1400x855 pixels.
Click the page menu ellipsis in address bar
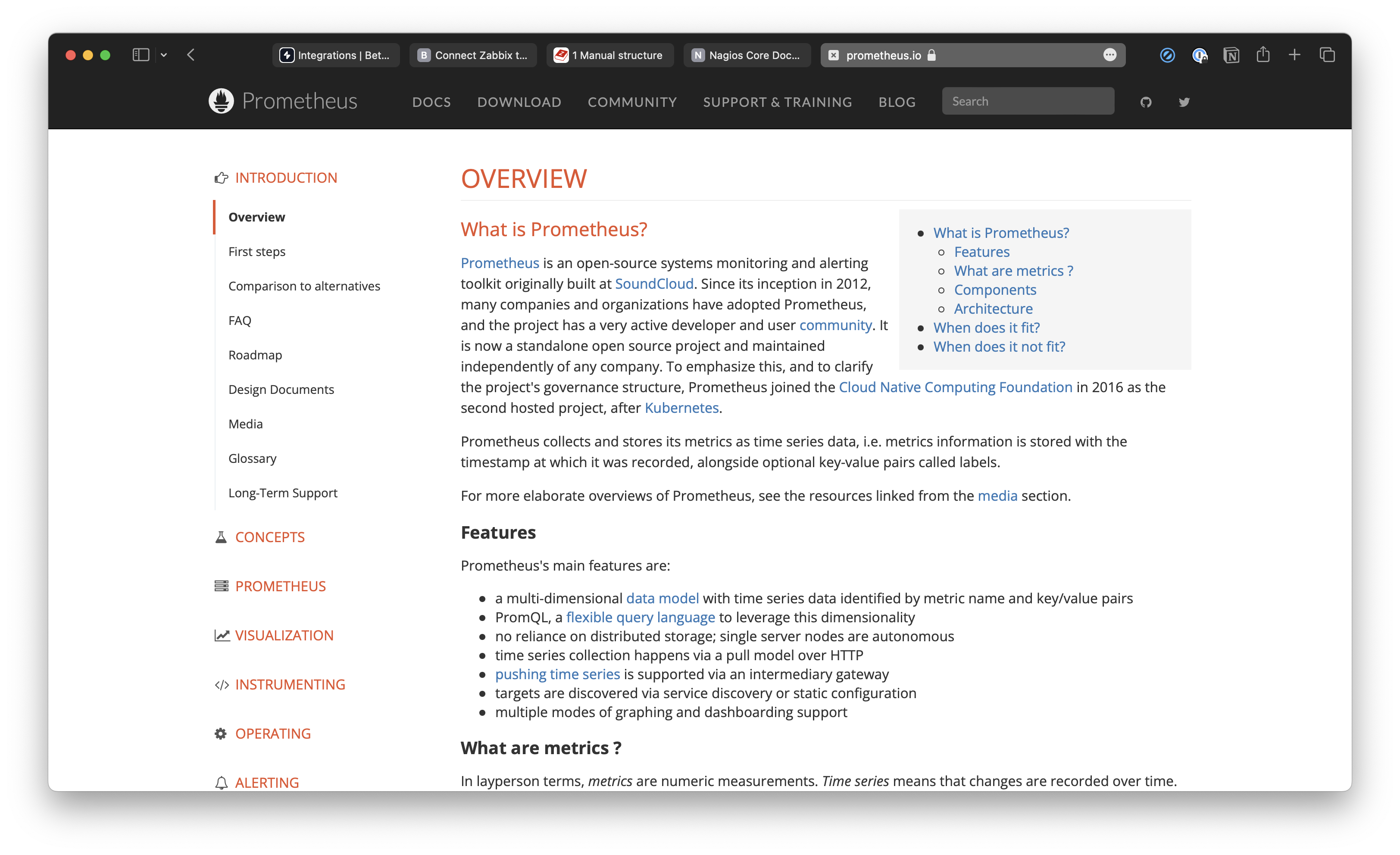point(1109,55)
